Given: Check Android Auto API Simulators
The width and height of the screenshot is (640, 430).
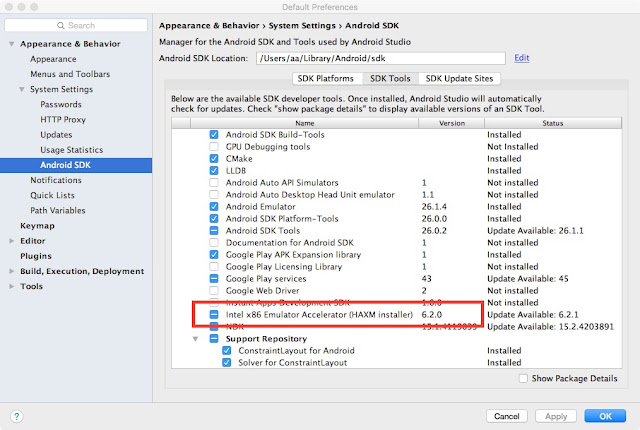Looking at the screenshot, I should 214,183.
